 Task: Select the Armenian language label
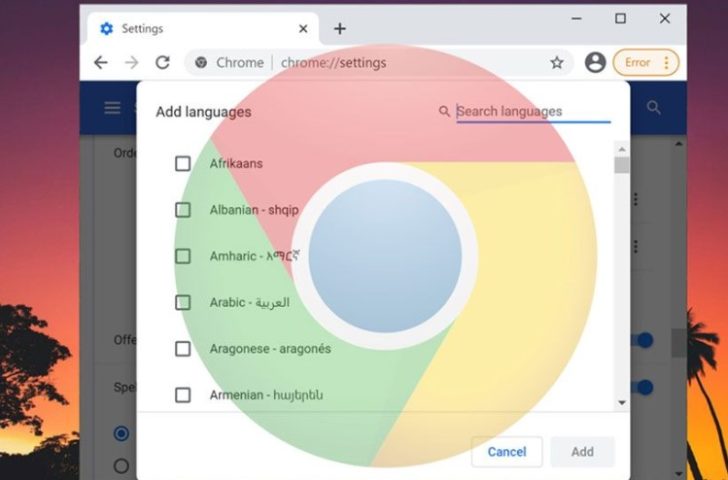[x=266, y=395]
